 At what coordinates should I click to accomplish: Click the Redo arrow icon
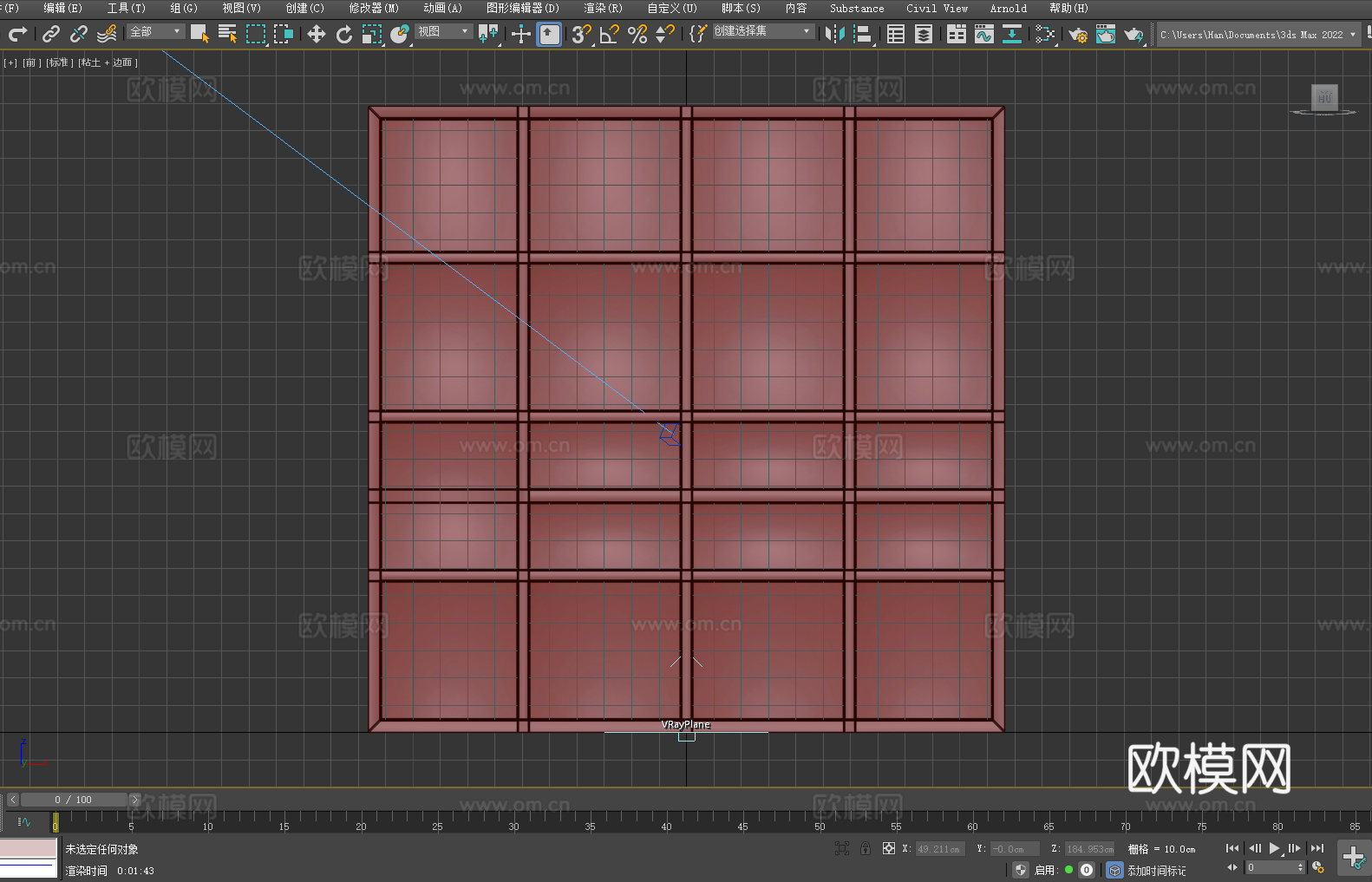pos(17,34)
